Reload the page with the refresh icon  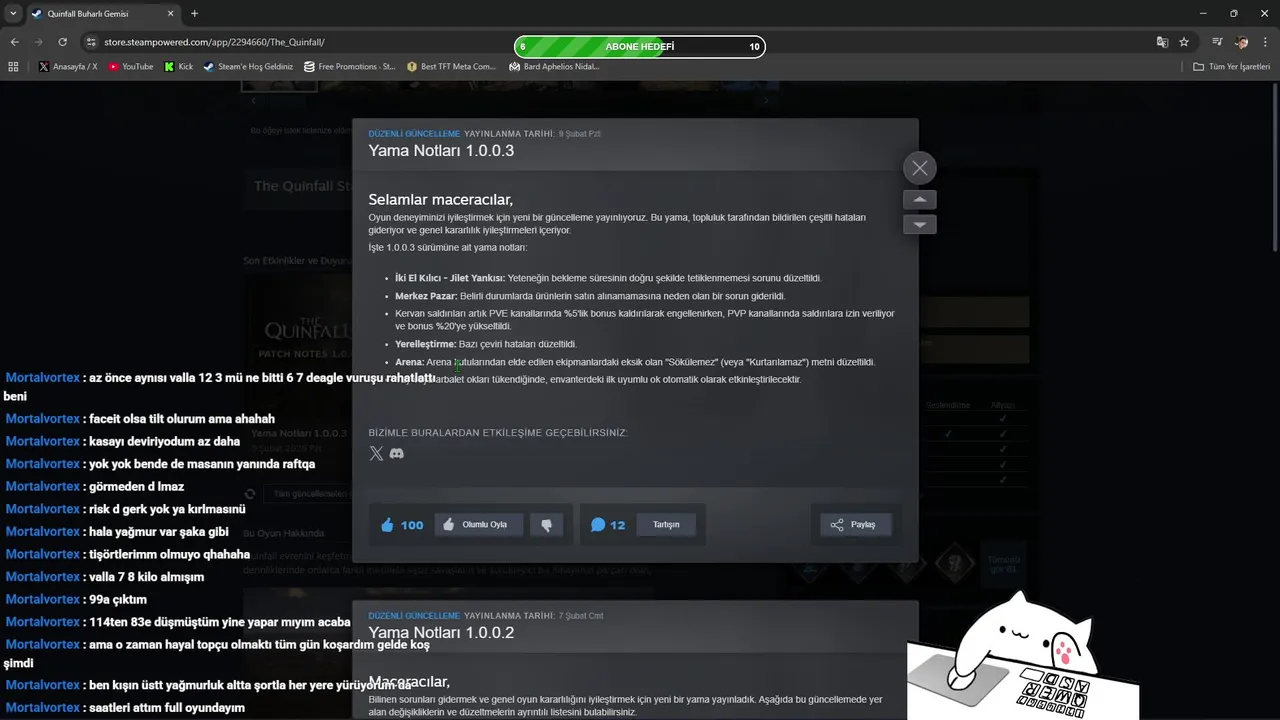pos(62,42)
